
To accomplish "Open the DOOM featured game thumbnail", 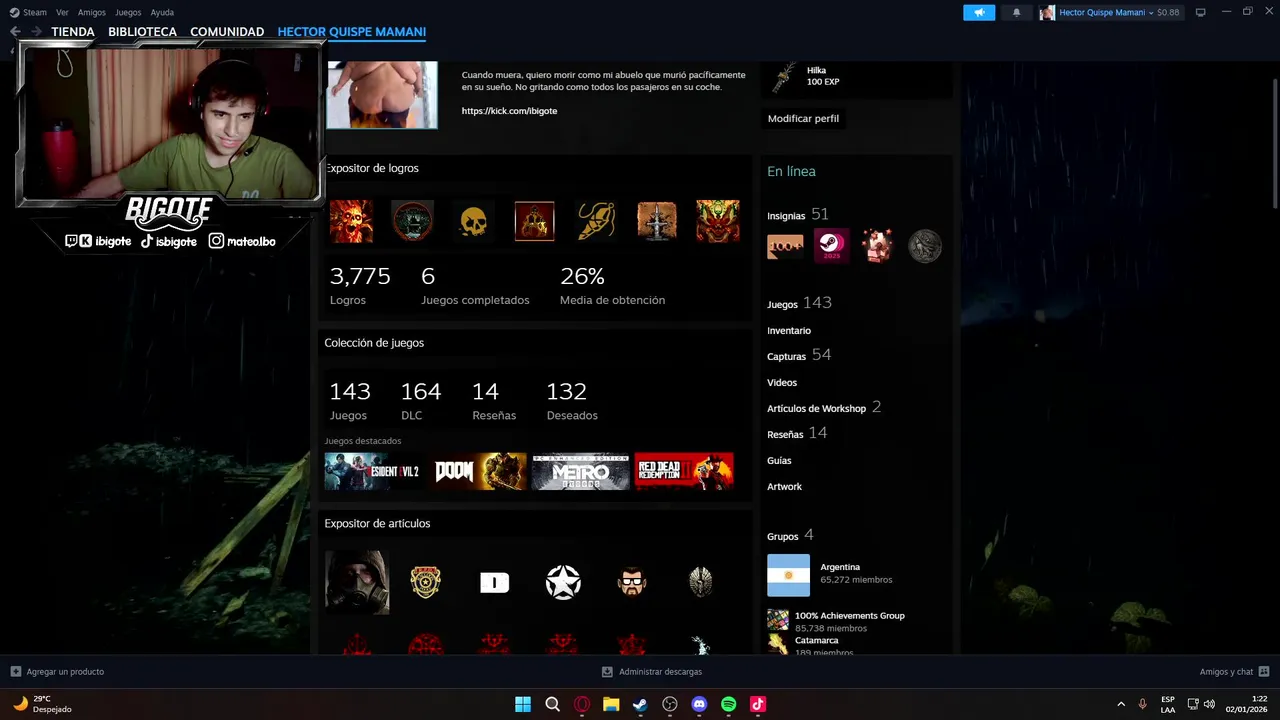I will click(x=480, y=471).
